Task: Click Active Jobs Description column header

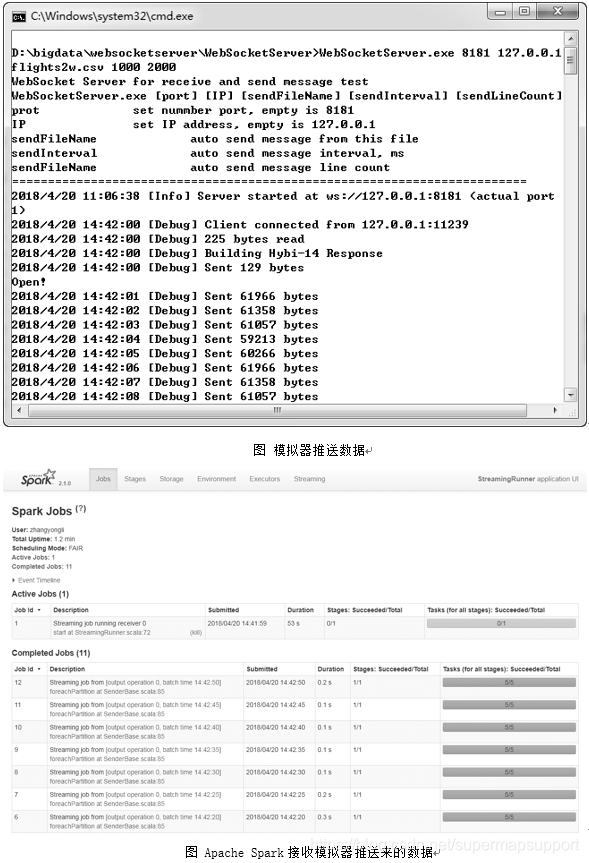Action: (x=70, y=610)
